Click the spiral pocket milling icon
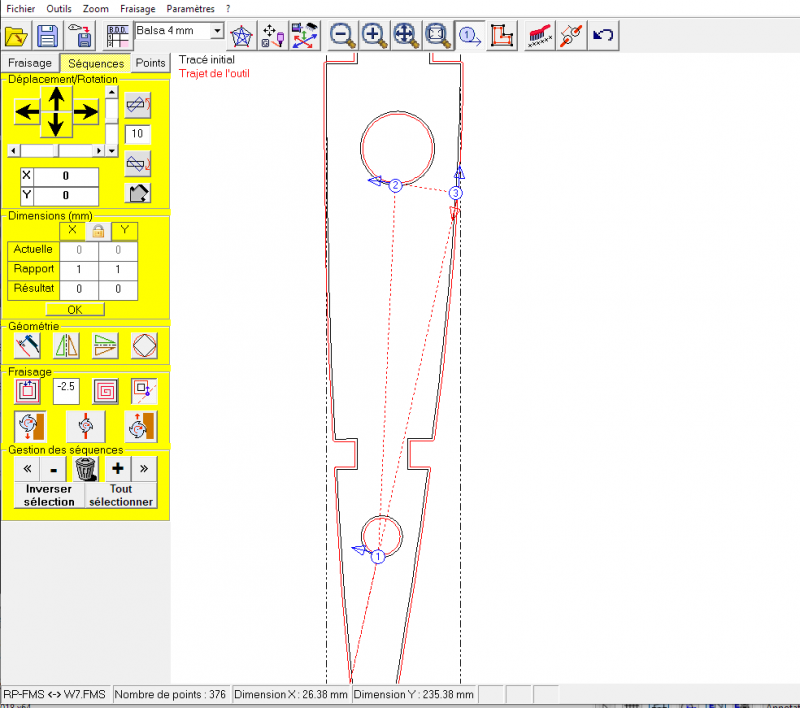 coord(106,392)
